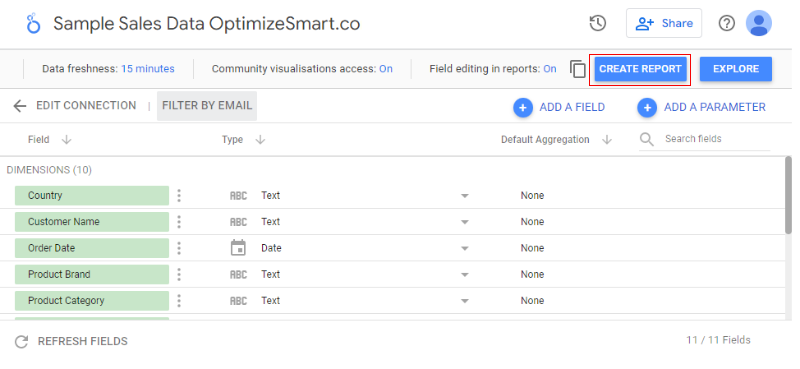Click the refresh fields circular arrow icon
Screen dimensions: 800x369
21,341
